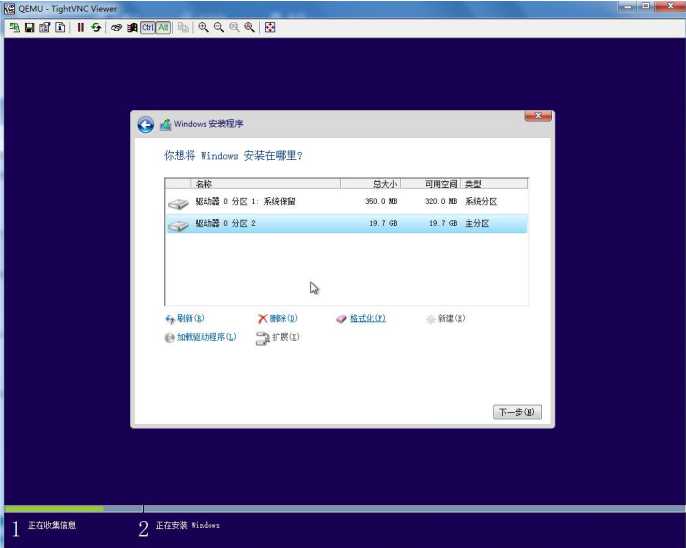The width and height of the screenshot is (686, 548).
Task: Click the 可用空间 column header
Action: click(x=430, y=184)
